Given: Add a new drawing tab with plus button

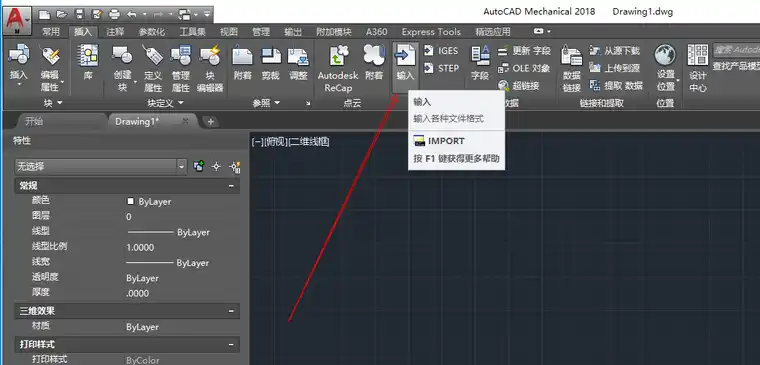Looking at the screenshot, I should coord(210,122).
